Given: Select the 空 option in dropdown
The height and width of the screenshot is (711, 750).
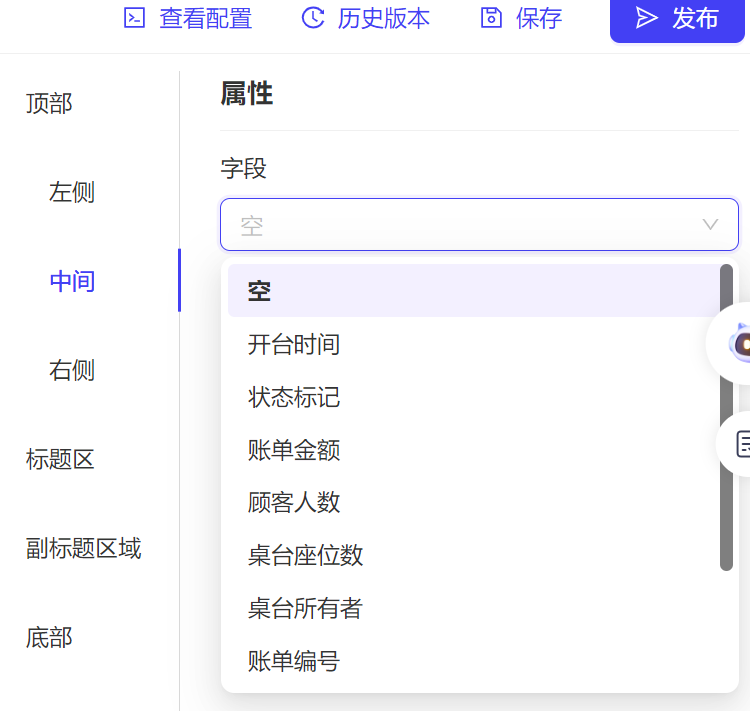Looking at the screenshot, I should (474, 290).
